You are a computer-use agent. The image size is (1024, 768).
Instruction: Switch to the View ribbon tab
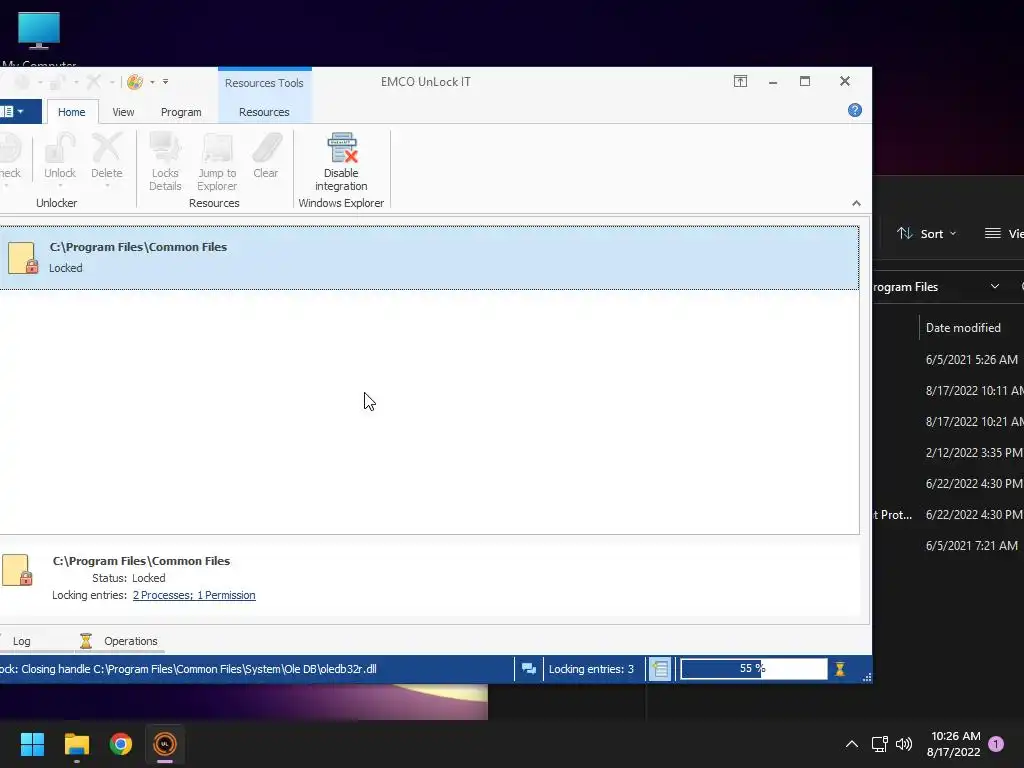click(x=123, y=112)
